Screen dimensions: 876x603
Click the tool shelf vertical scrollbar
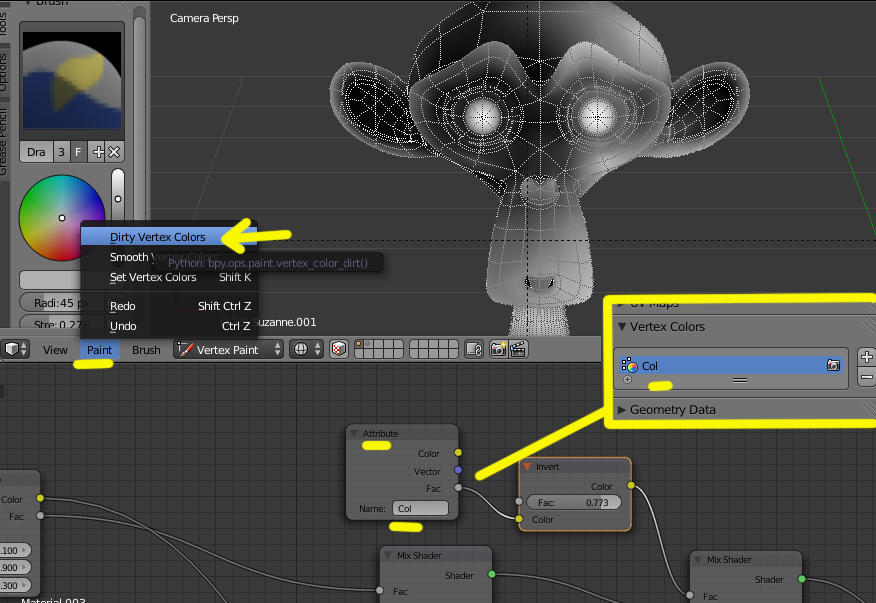[x=139, y=117]
